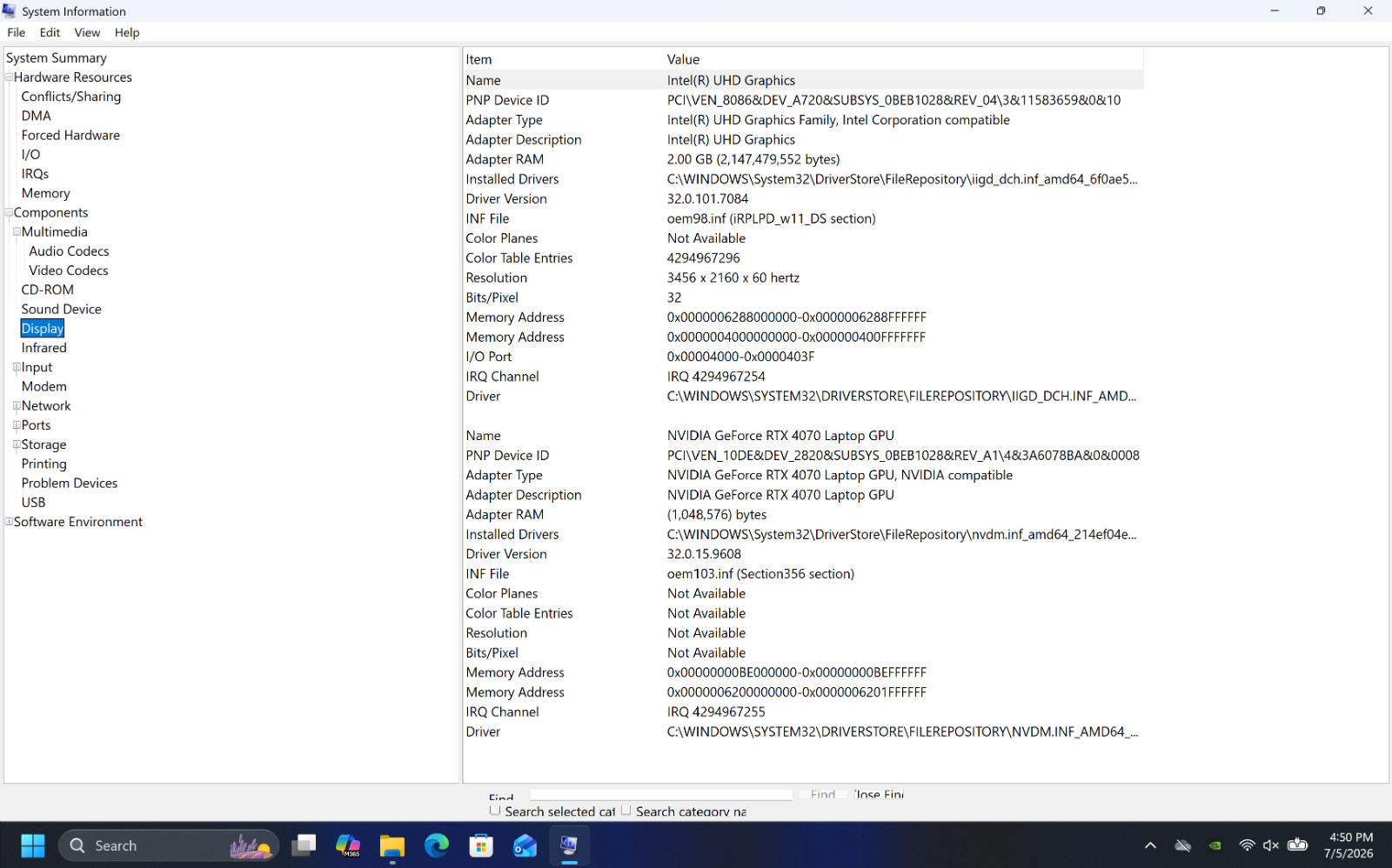Open the Windows Start menu

(x=33, y=845)
